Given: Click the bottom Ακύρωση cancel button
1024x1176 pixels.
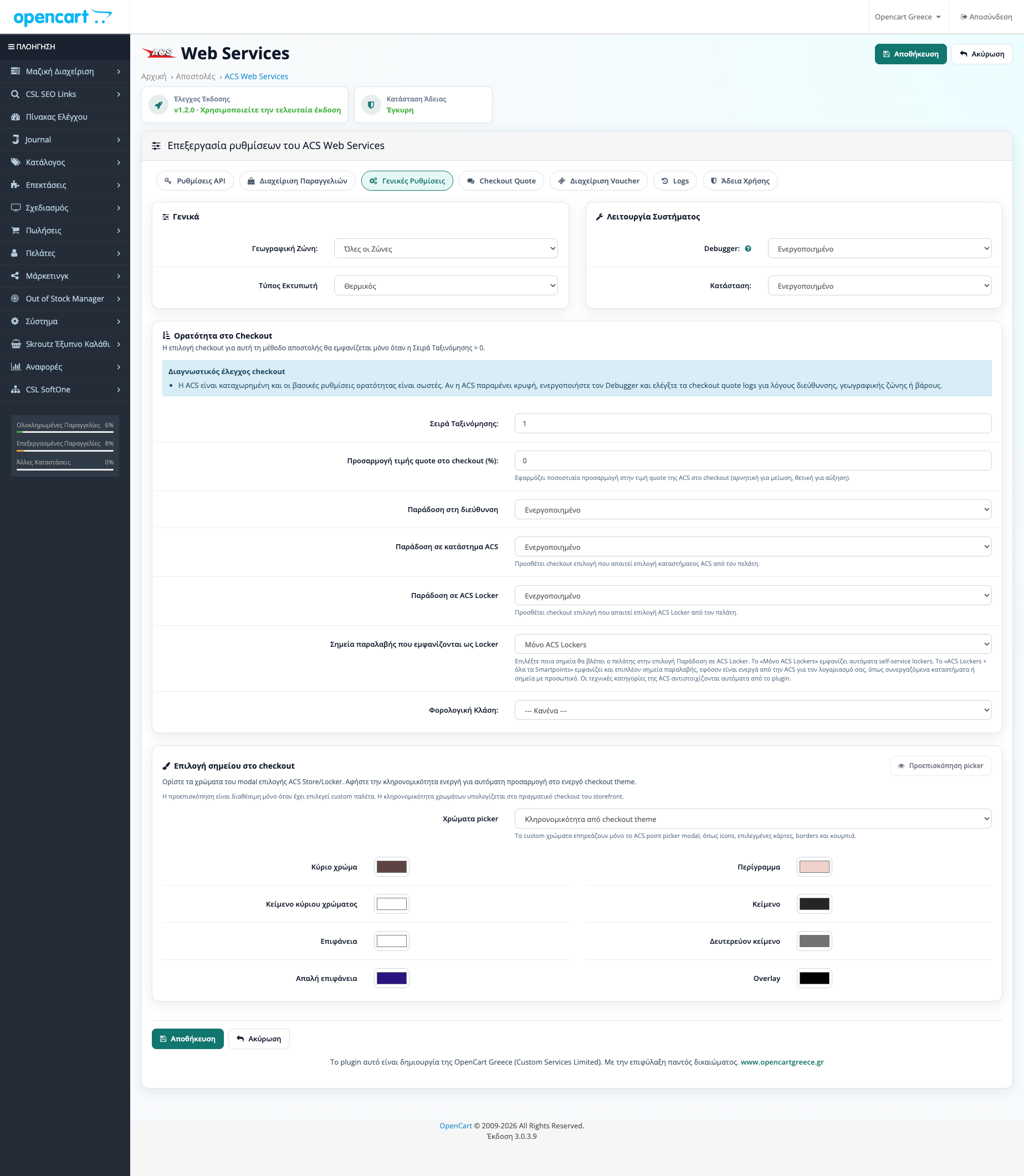Looking at the screenshot, I should (259, 1039).
